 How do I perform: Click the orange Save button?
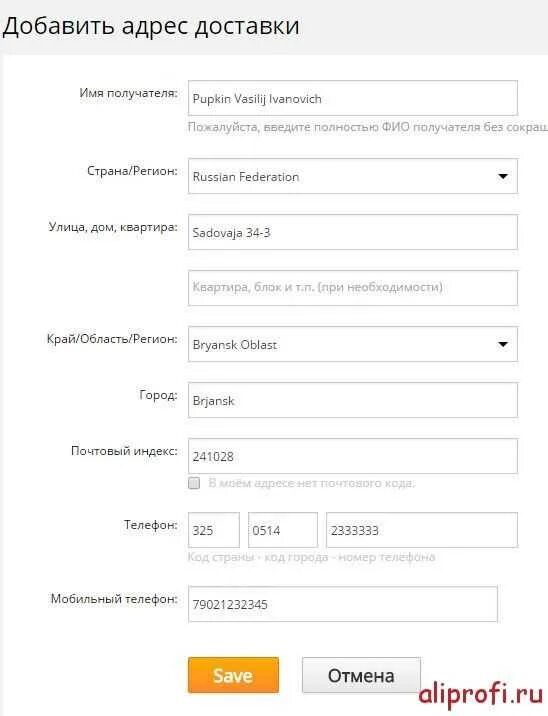pos(233,675)
